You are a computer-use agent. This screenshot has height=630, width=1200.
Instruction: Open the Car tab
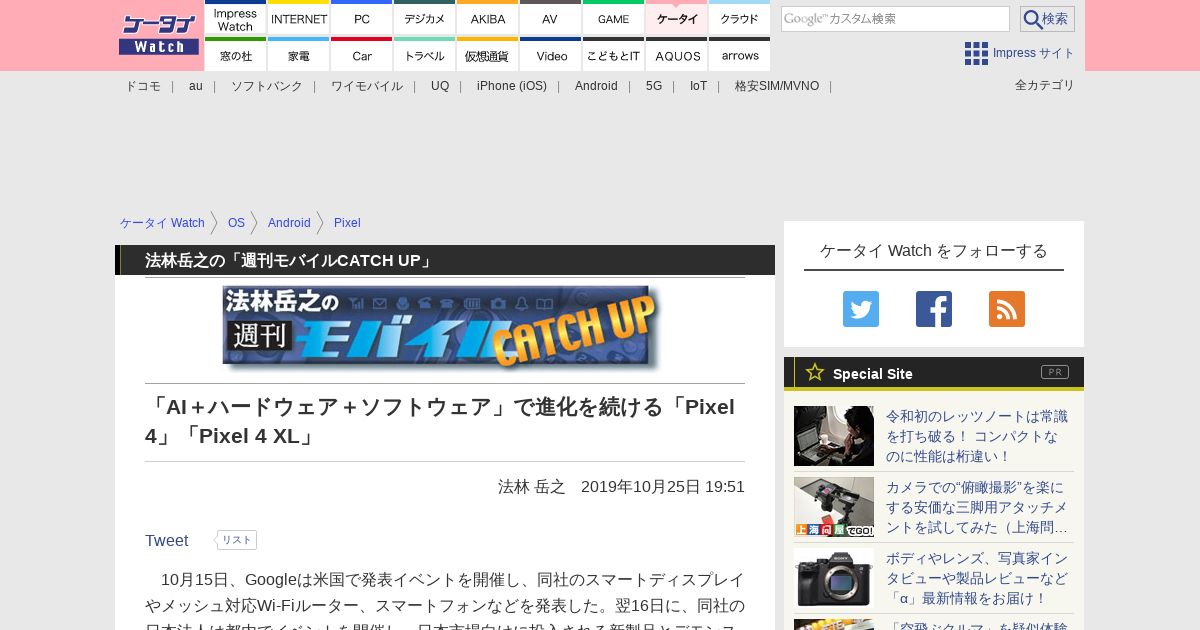(x=362, y=55)
